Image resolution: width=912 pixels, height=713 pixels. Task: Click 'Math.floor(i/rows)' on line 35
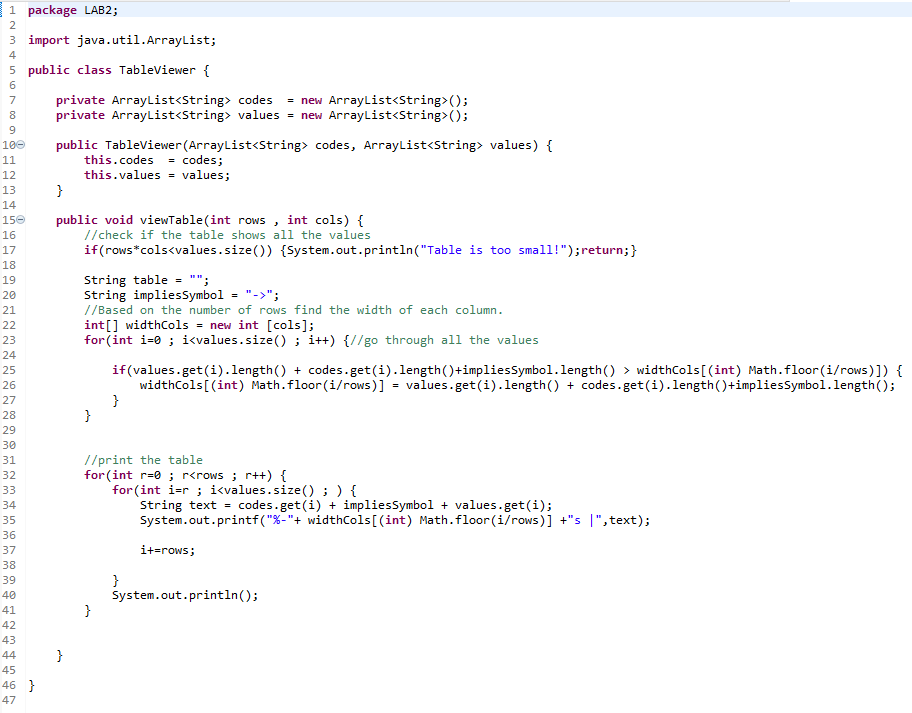482,521
